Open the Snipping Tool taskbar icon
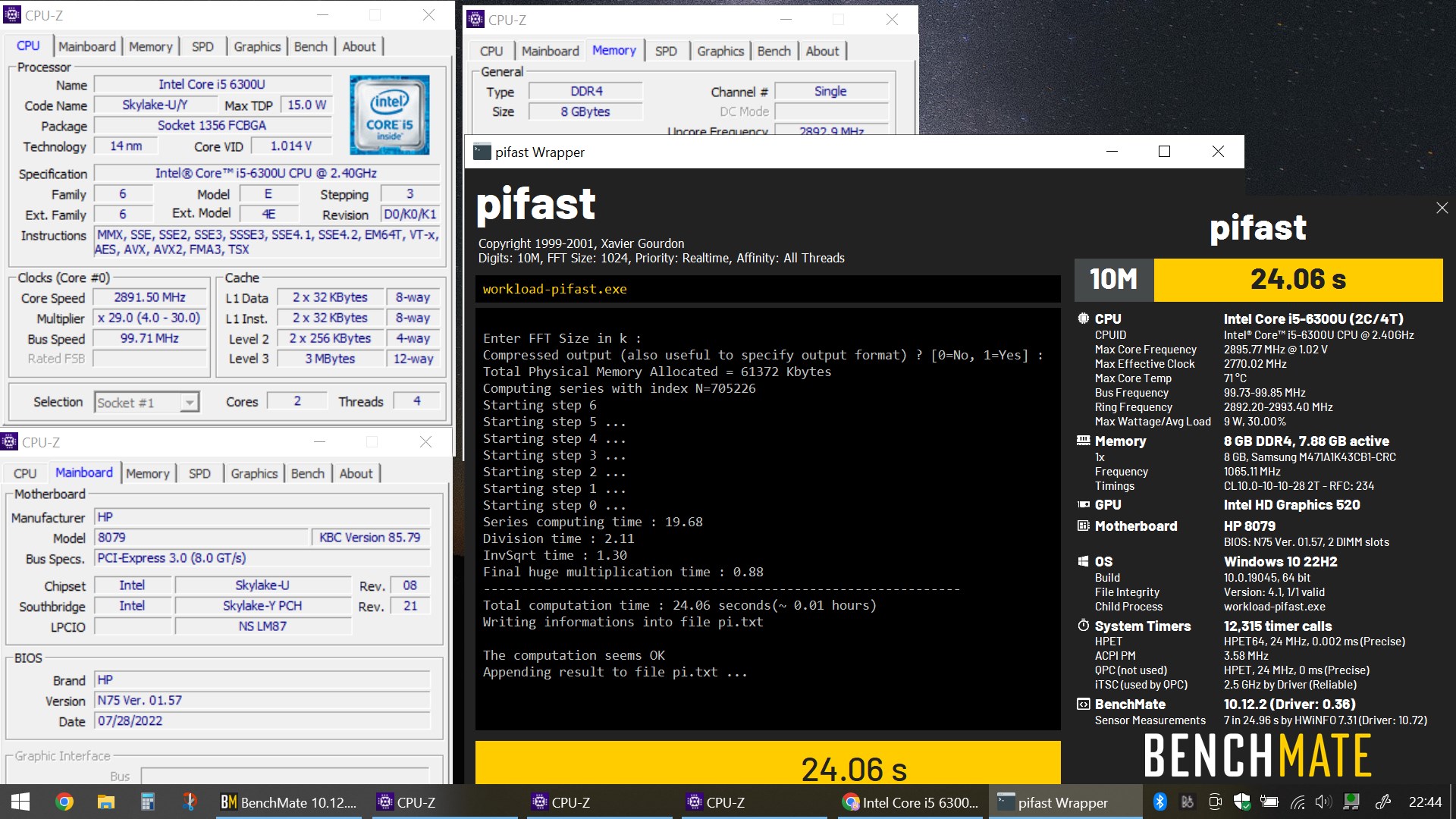1456x819 pixels. tap(190, 802)
